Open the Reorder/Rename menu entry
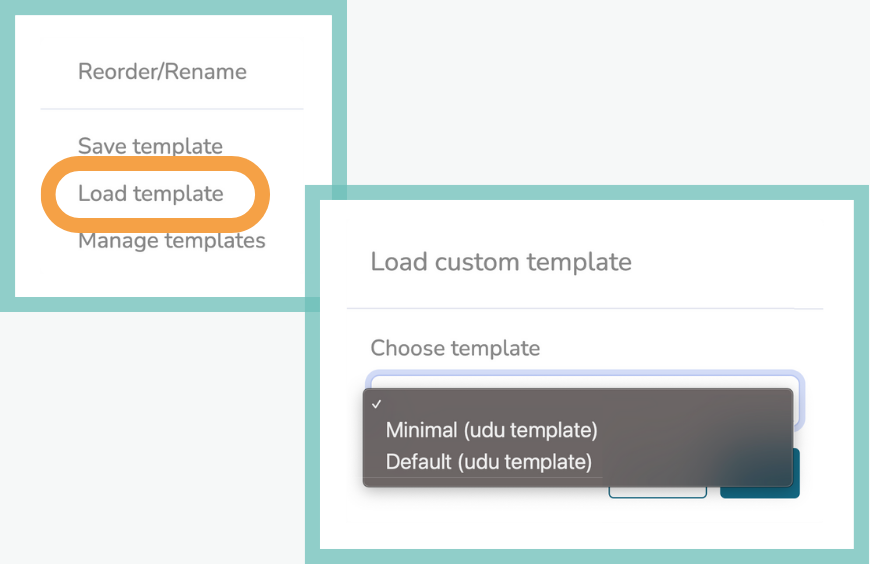870x564 pixels. point(162,72)
